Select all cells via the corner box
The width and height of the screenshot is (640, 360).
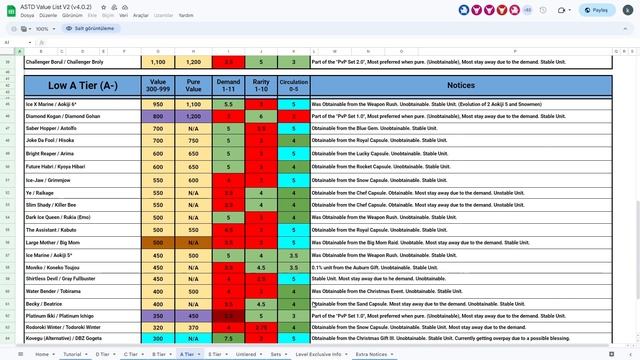[7, 51]
